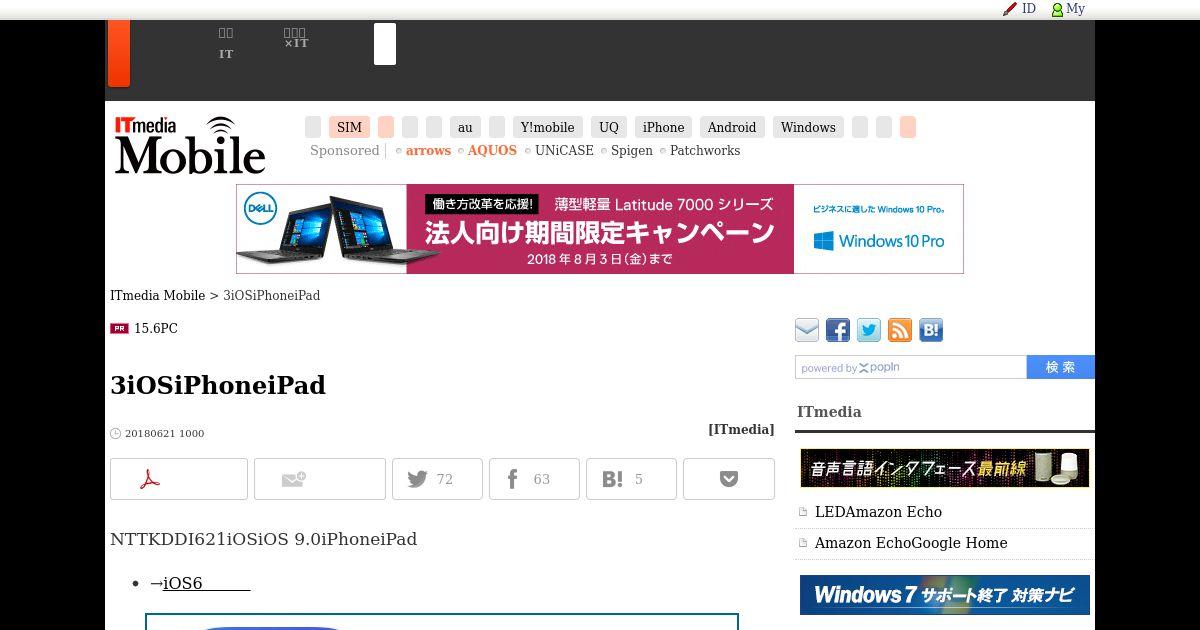The height and width of the screenshot is (630, 1200).
Task: Open the SIM category tab
Action: pyautogui.click(x=349, y=127)
